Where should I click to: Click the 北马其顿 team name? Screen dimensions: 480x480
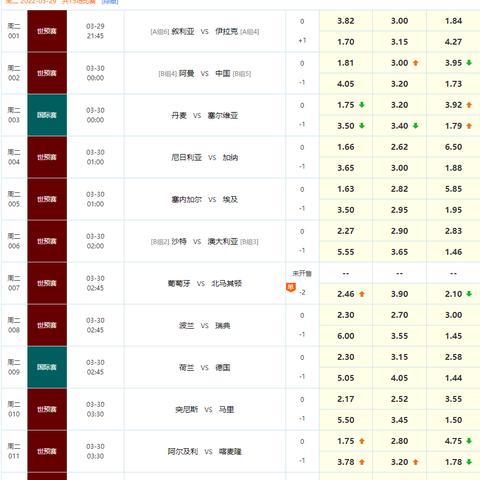226,284
